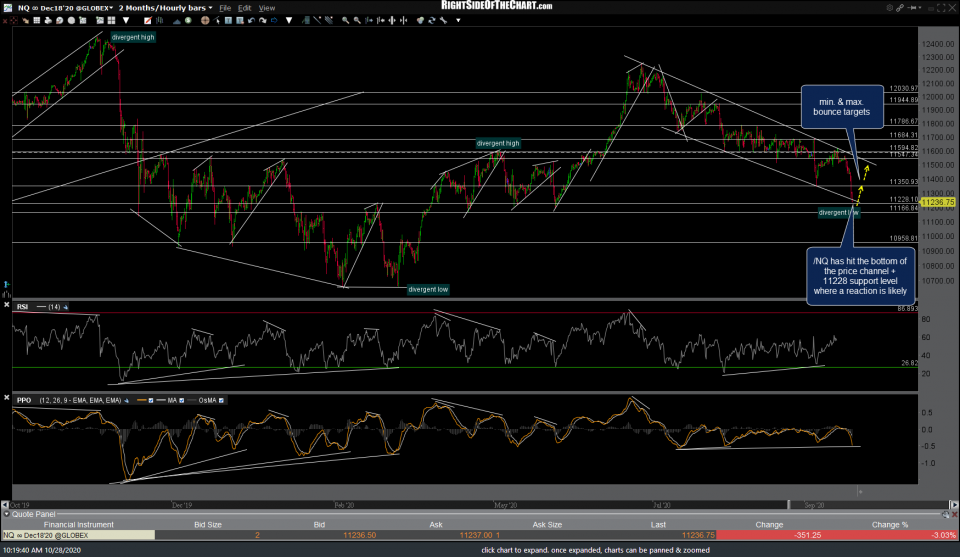This screenshot has width=960, height=557.
Task: Click the 'min. & max. bounce targets' callout
Action: (842, 107)
